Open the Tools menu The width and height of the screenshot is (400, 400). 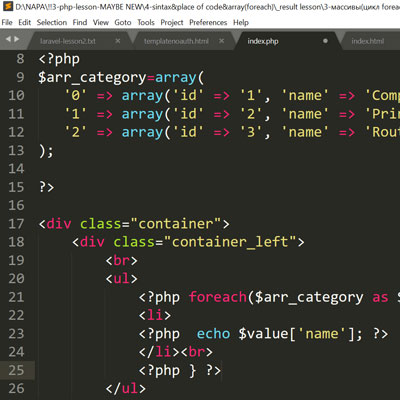point(146,22)
